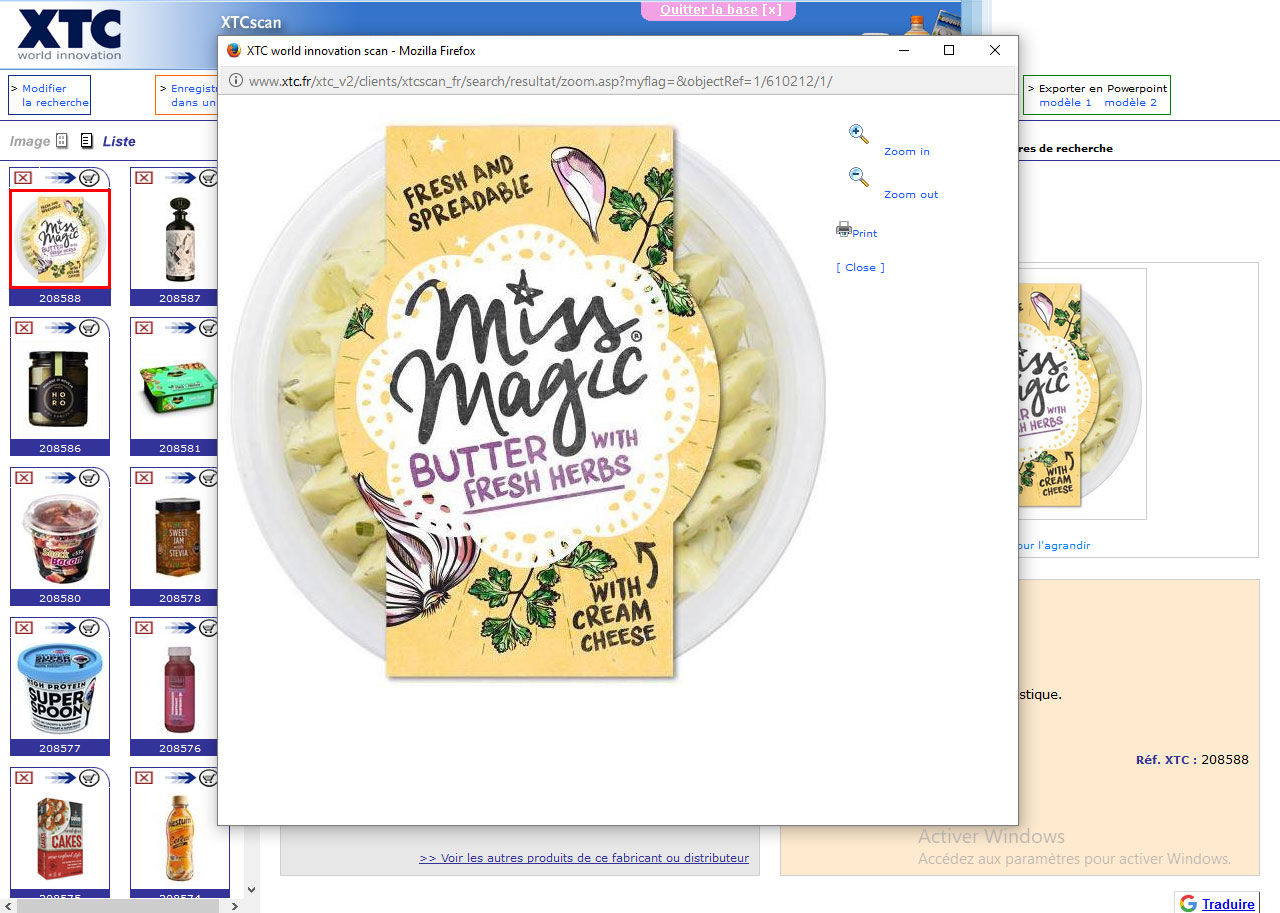Remove product 208580 with its red X

click(24, 477)
